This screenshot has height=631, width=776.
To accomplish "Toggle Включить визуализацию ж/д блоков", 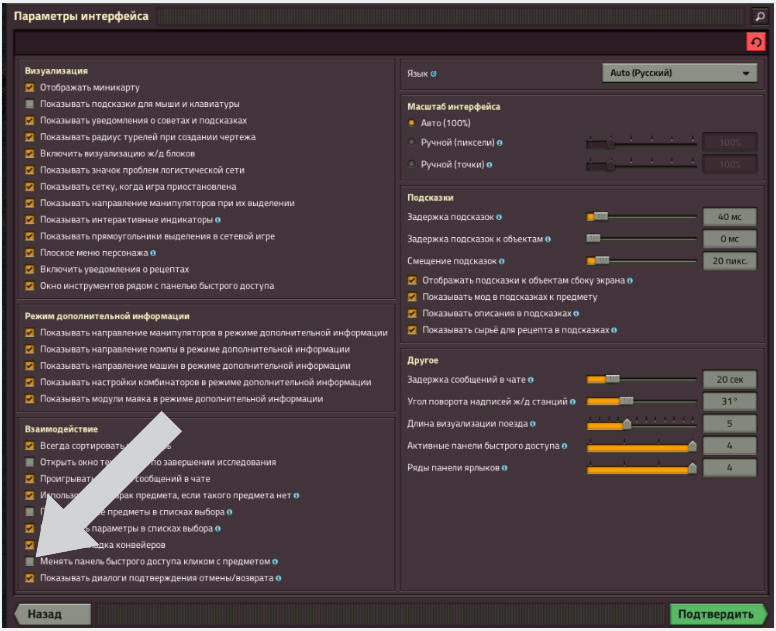I will click(x=30, y=153).
